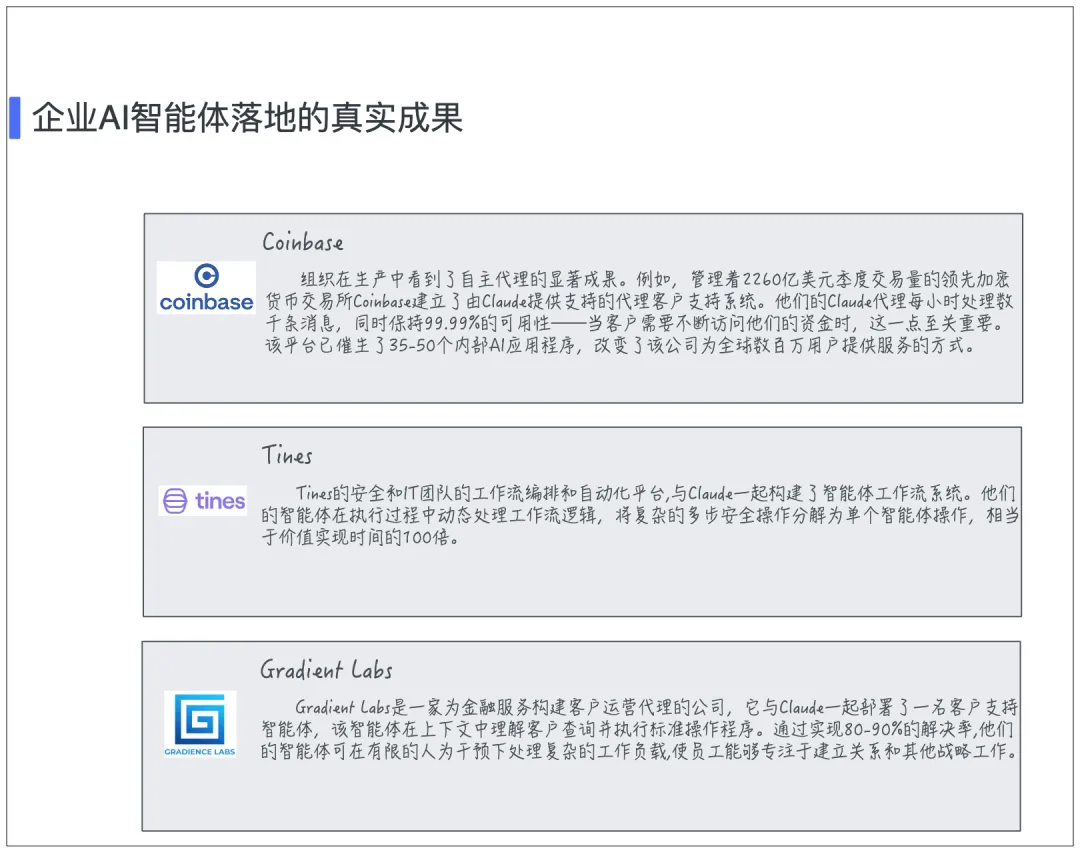Screen dimensions: 1080x852
Task: Select the Tines card heading
Action: (x=287, y=455)
